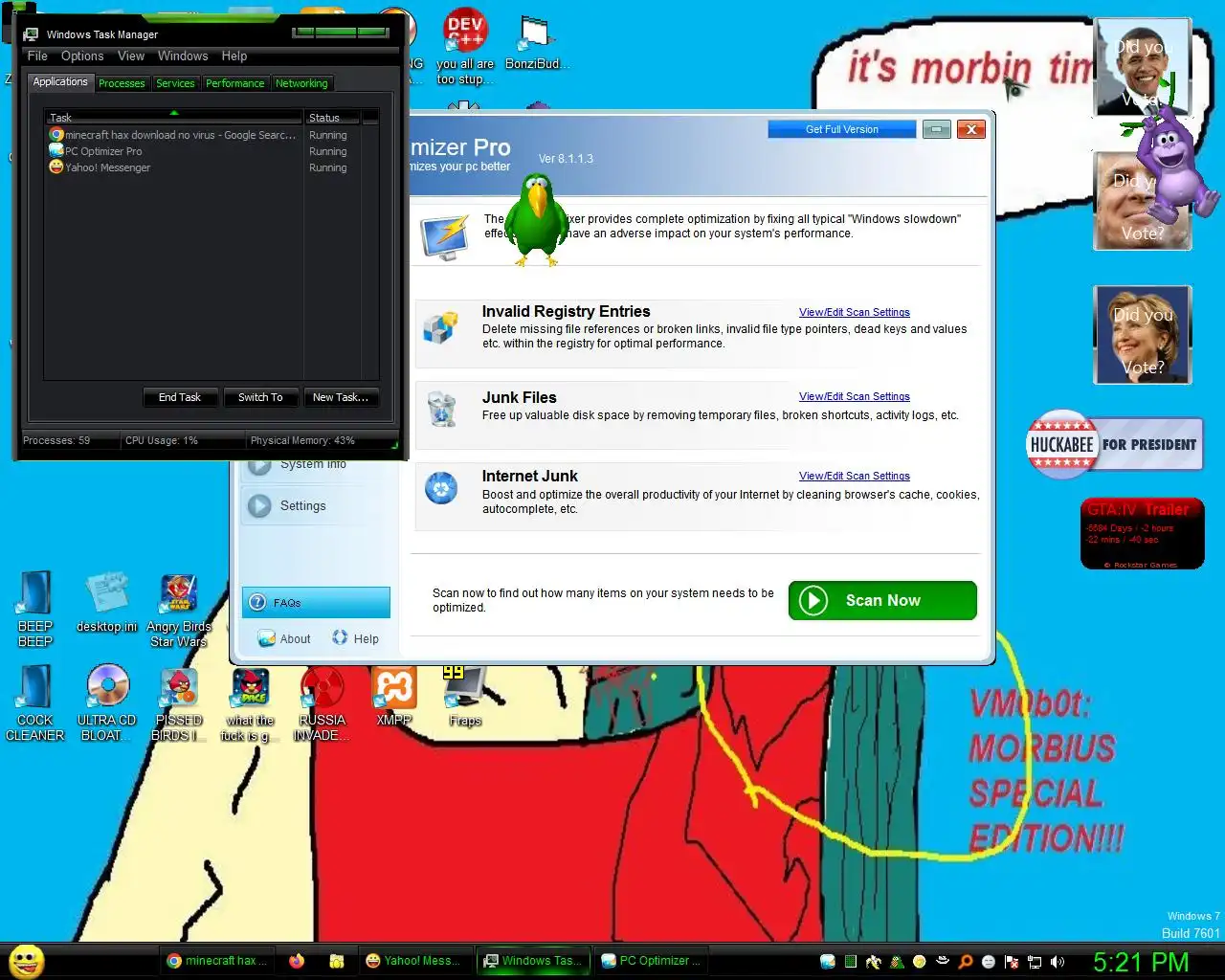Open the BEEP BEEP desktop icon
This screenshot has height=980, width=1225.
tap(35, 609)
